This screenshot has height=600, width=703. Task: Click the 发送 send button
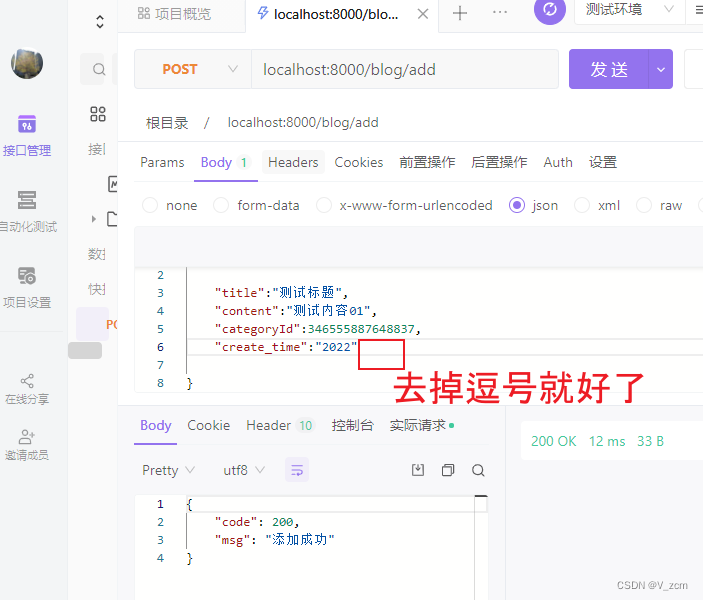[x=609, y=70]
